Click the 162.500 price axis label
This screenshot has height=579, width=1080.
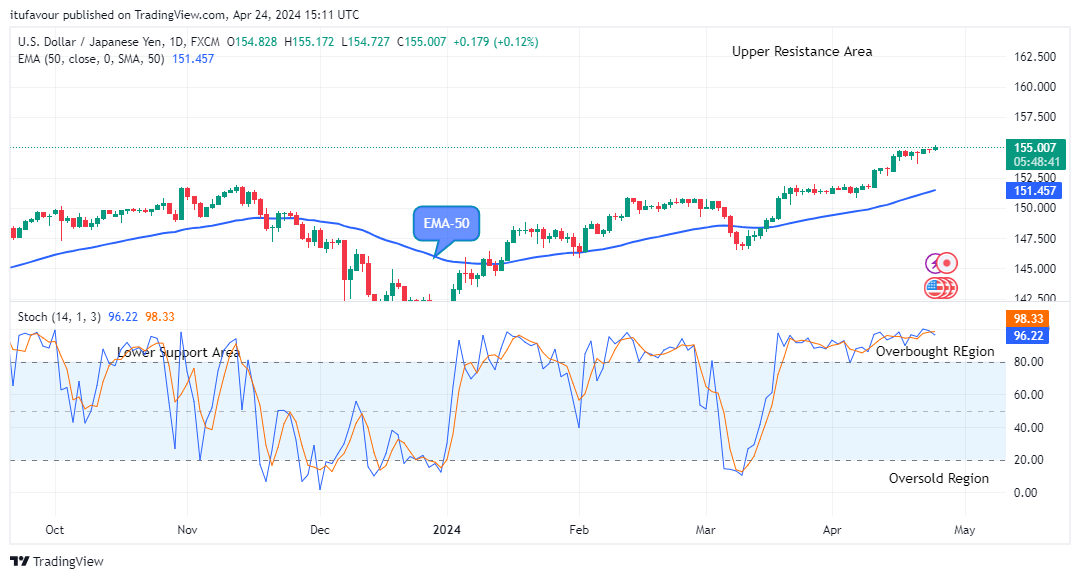[x=1035, y=56]
